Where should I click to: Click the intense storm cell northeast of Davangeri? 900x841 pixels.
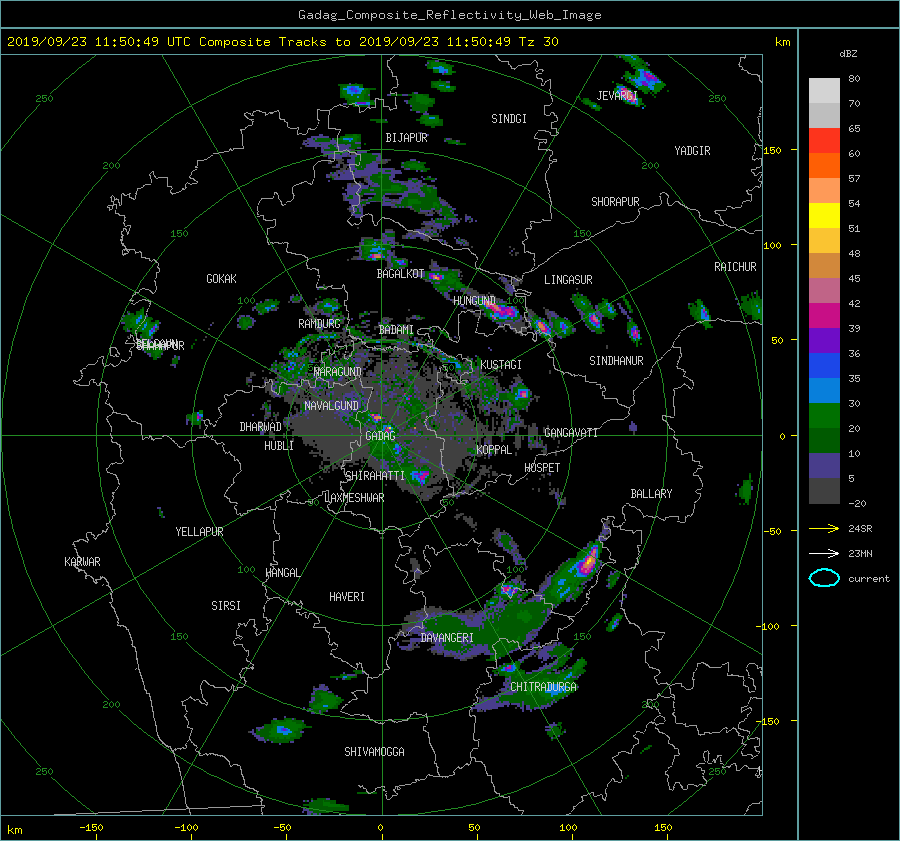click(x=587, y=563)
